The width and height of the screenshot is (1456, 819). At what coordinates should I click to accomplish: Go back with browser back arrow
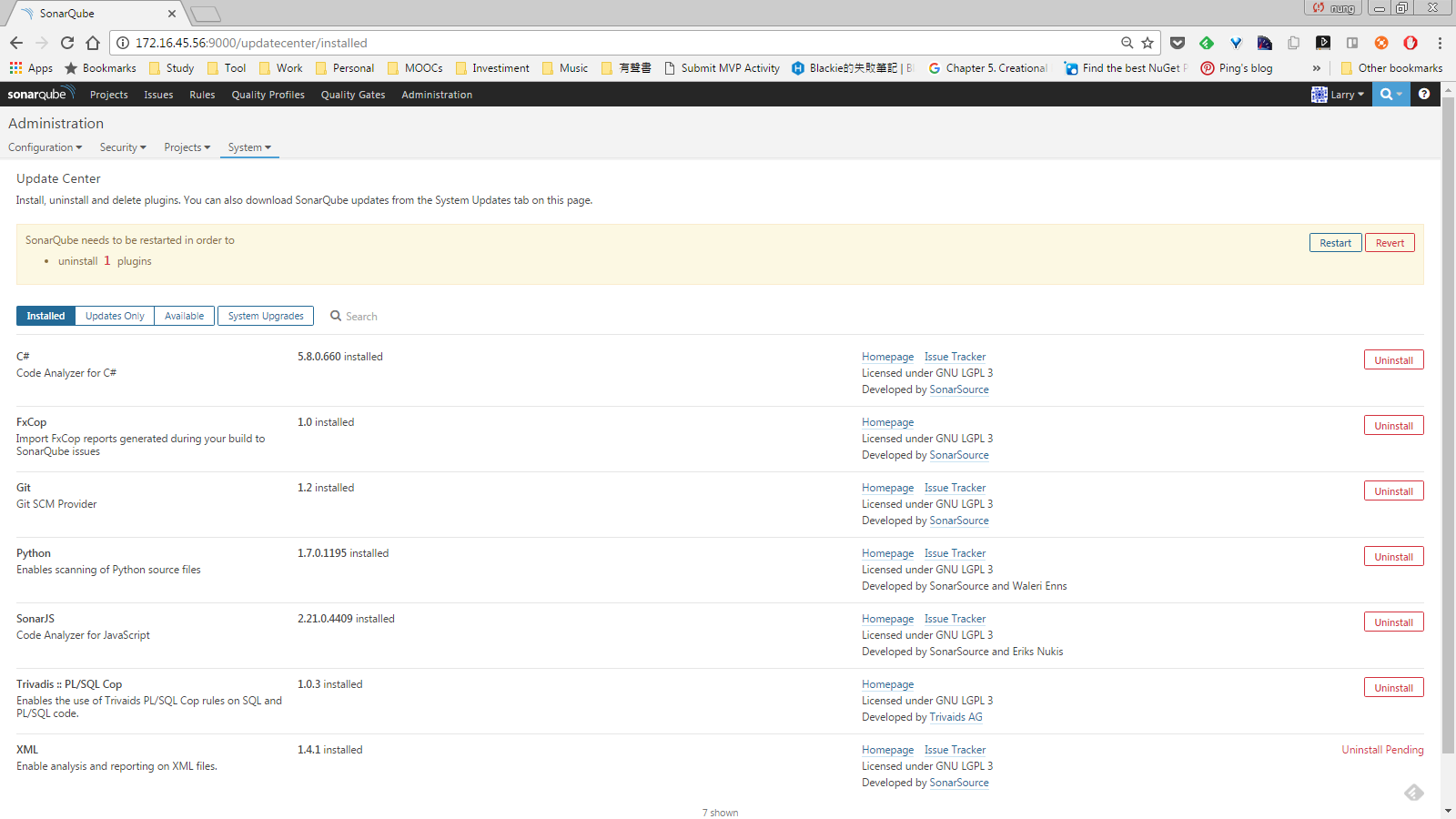[16, 43]
